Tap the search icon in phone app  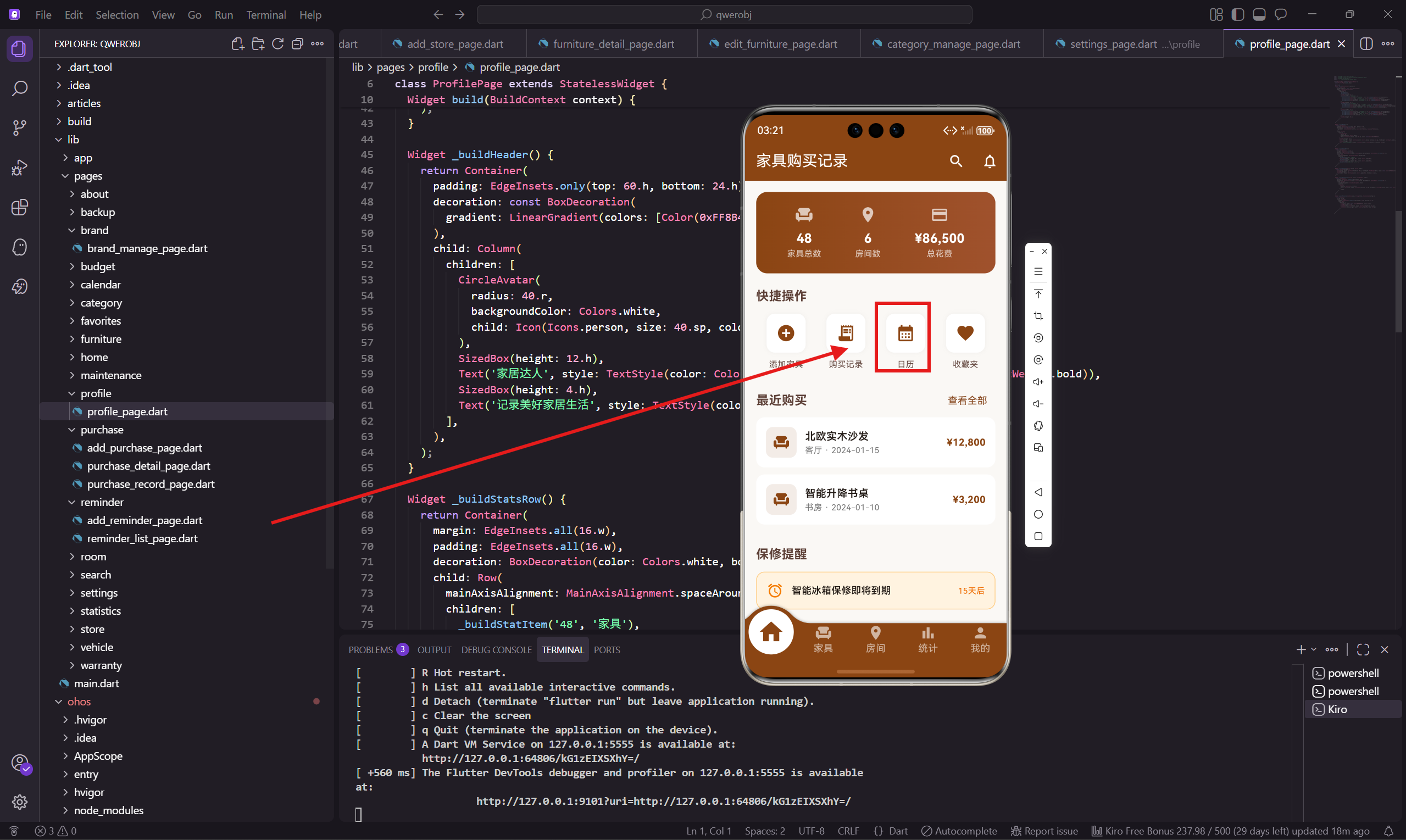coord(955,162)
